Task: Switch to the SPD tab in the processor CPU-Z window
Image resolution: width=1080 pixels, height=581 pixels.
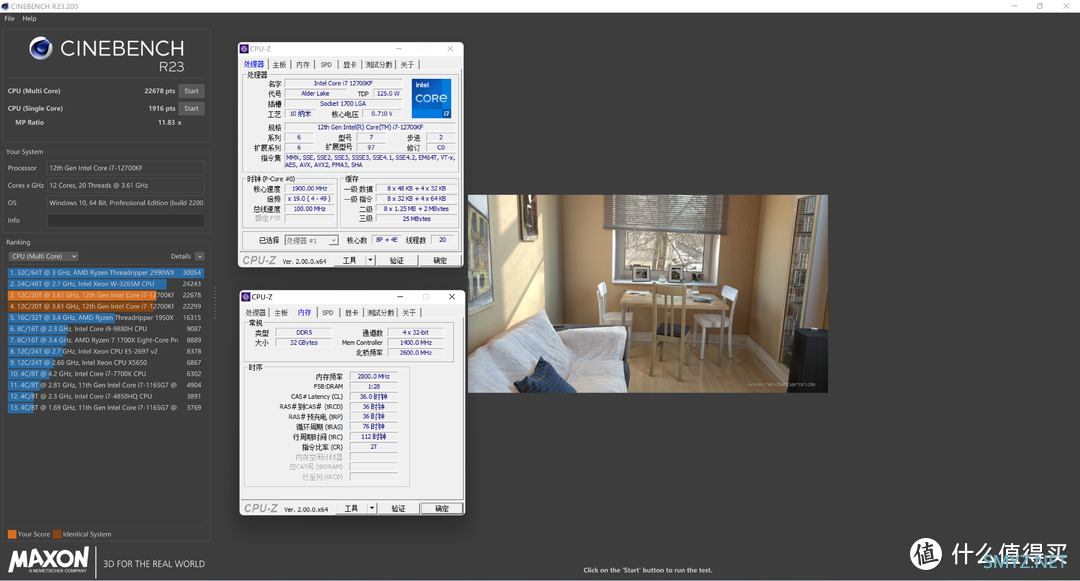Action: tap(326, 64)
